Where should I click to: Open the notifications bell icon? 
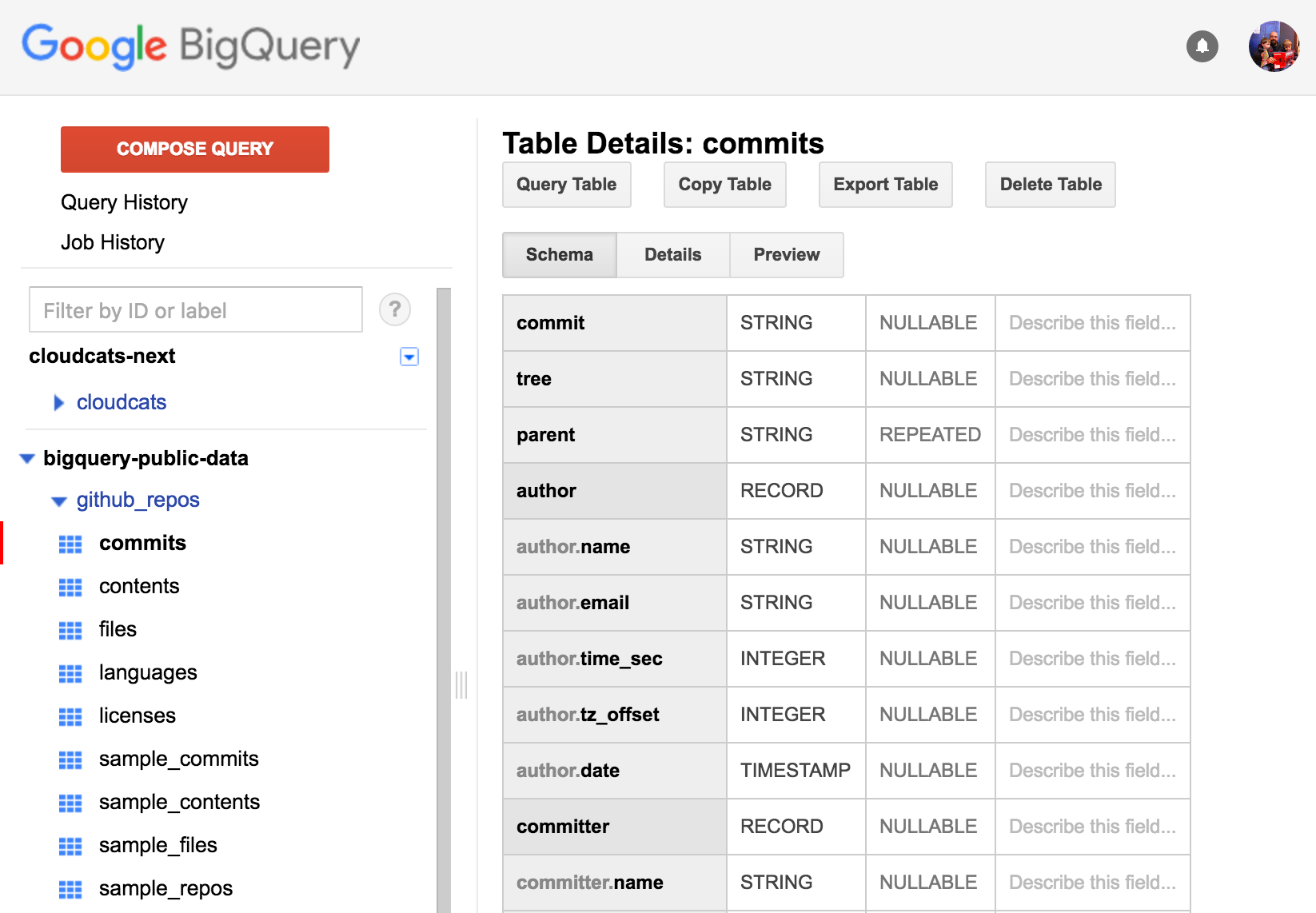(1202, 46)
